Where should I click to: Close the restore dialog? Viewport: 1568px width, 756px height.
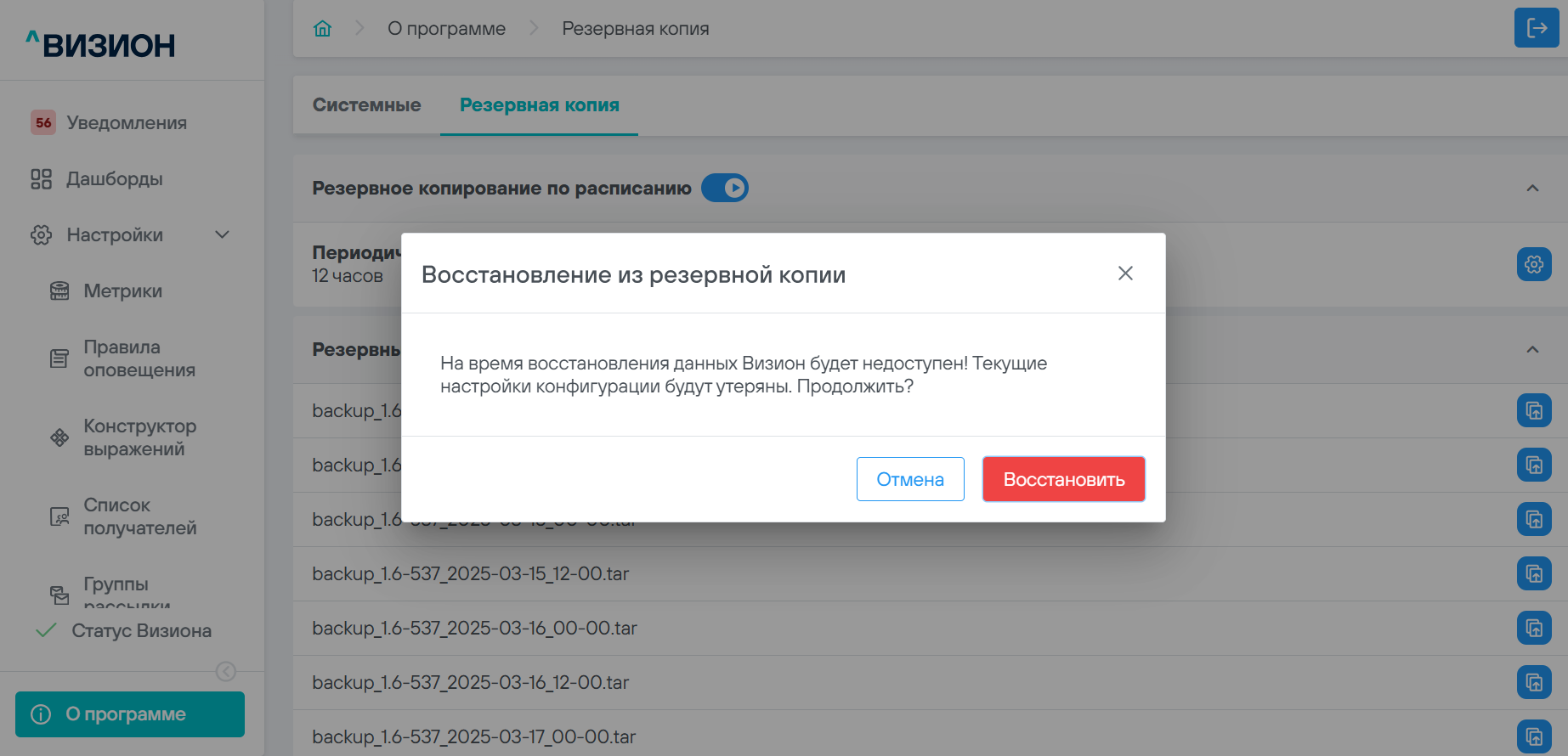1125,274
